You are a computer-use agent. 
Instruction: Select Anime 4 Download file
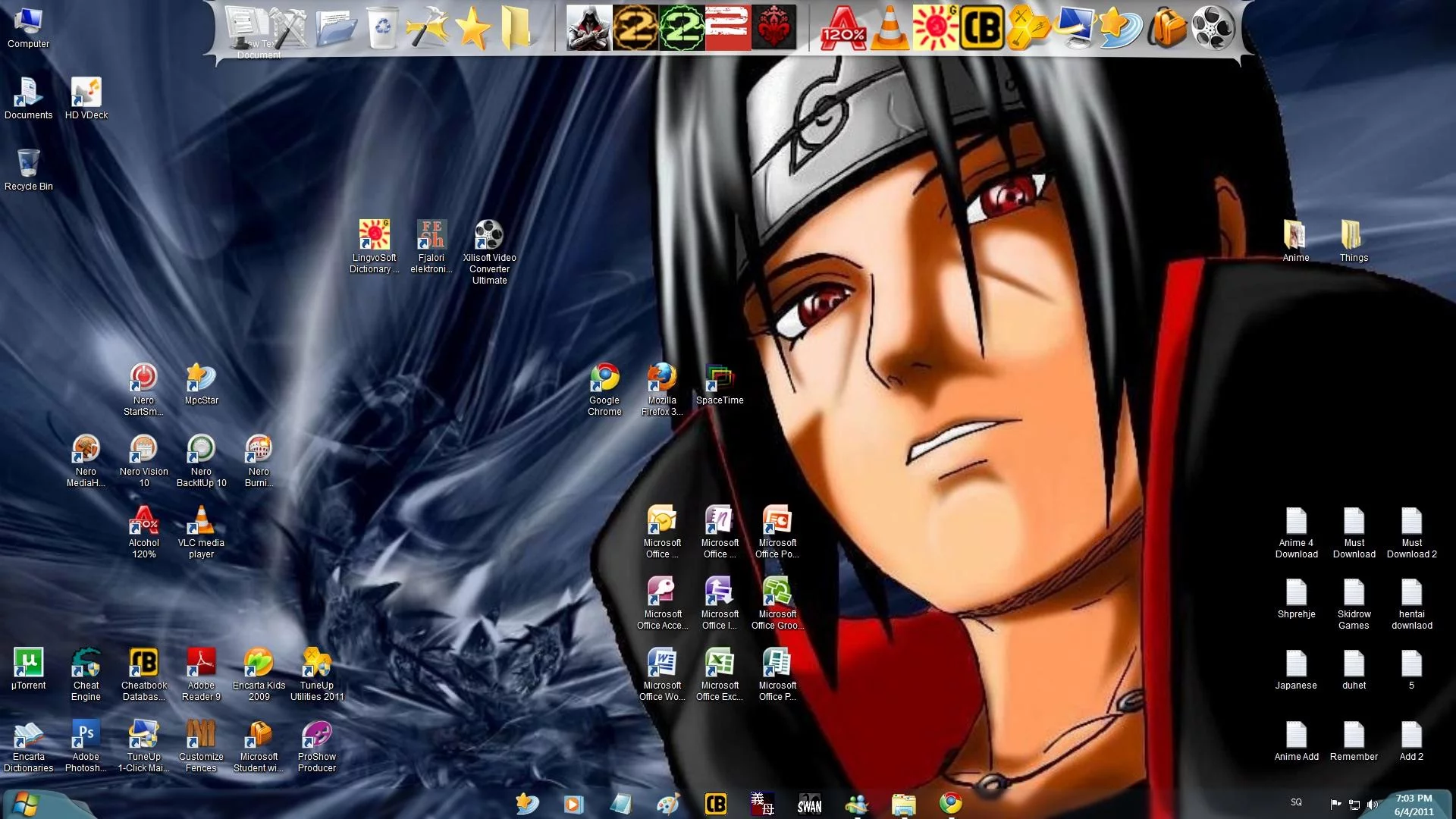pos(1296,532)
